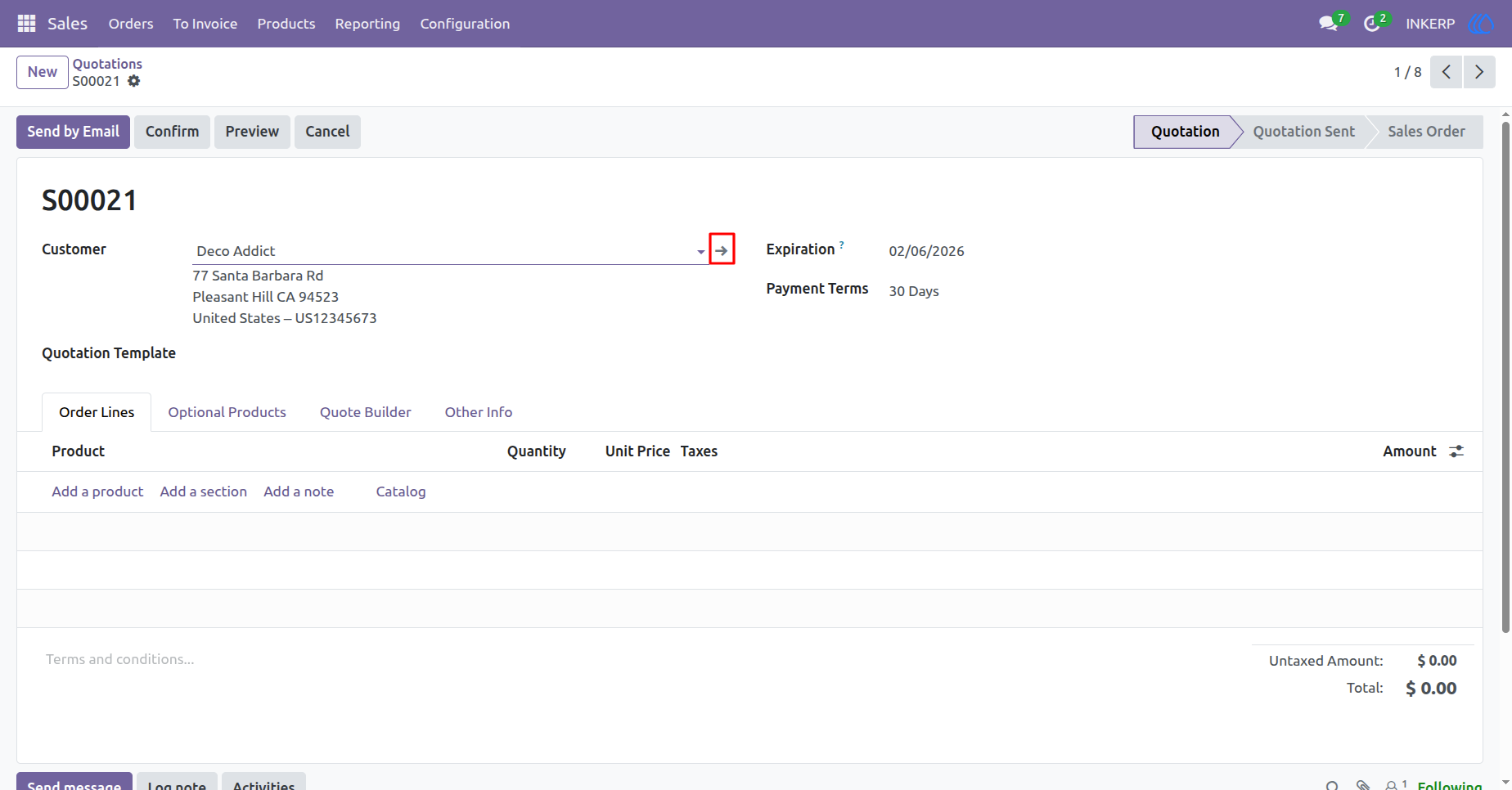This screenshot has height=790, width=1512.
Task: Go to the next record arrow
Action: click(1479, 72)
